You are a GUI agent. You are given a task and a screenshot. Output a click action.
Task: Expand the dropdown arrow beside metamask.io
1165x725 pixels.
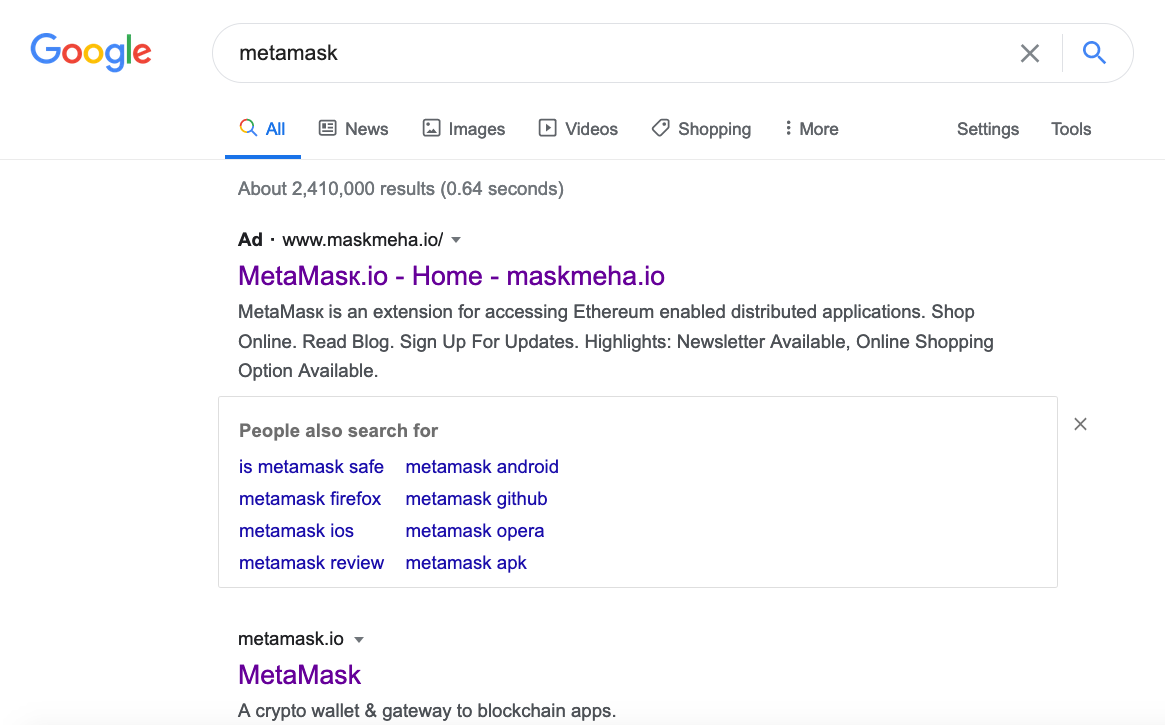point(359,640)
